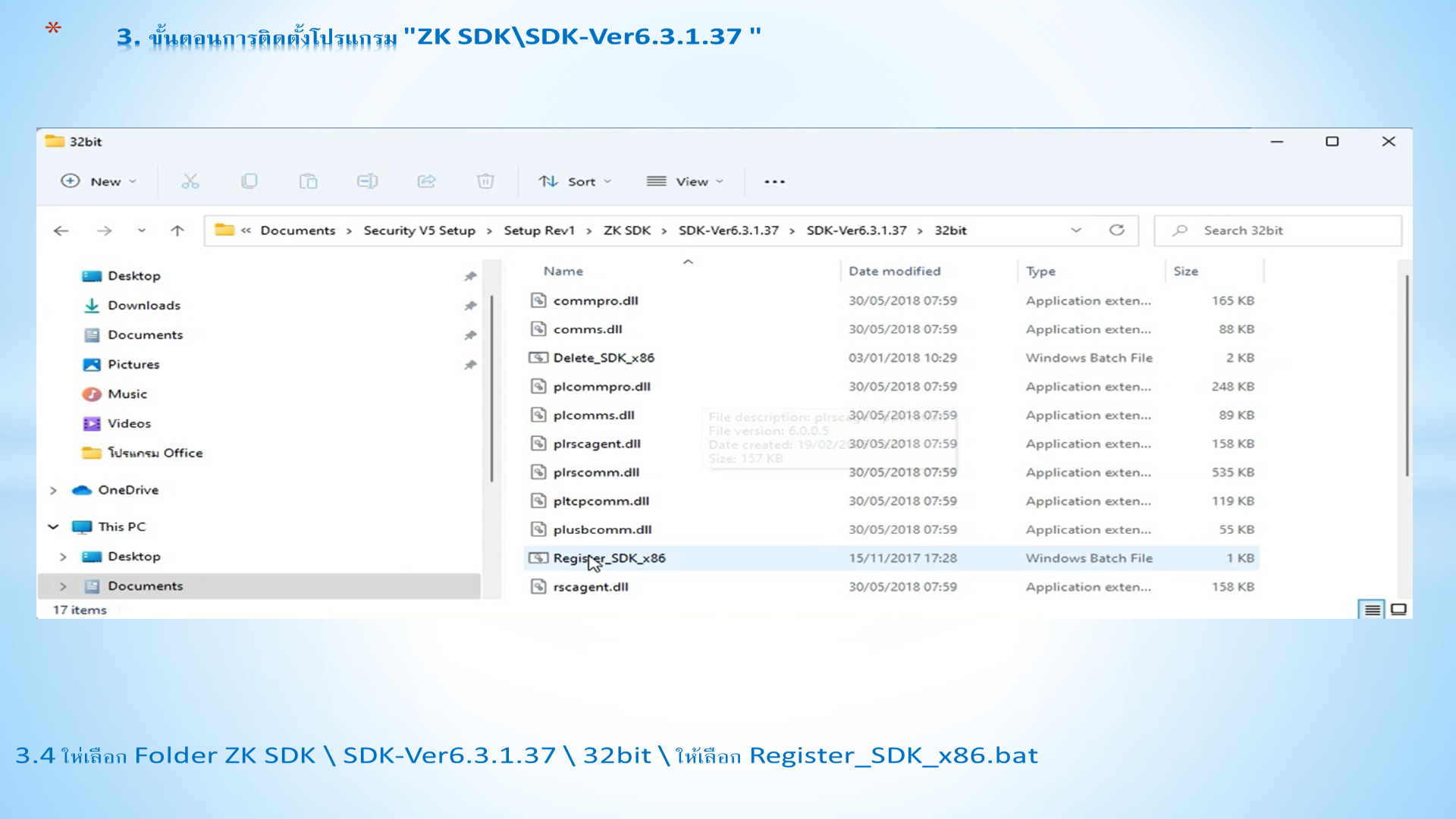Switch to large thumbnails view icon
Image resolution: width=1456 pixels, height=819 pixels.
[1399, 610]
